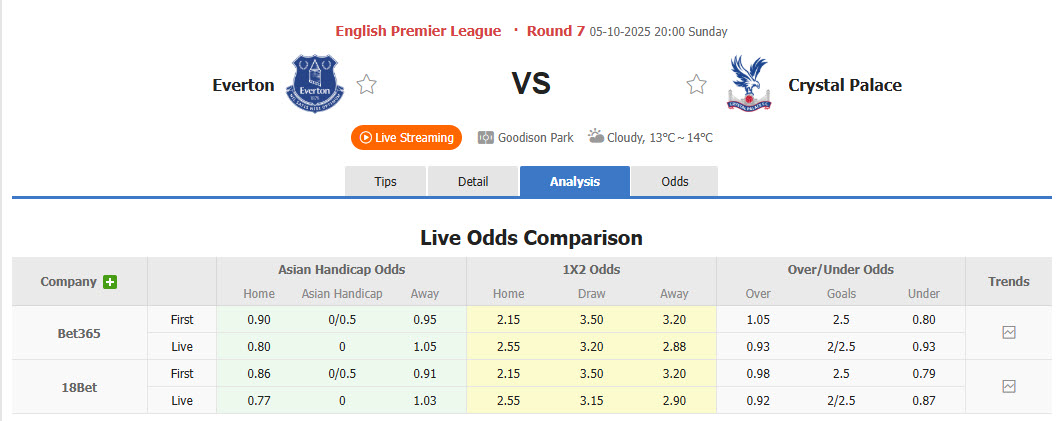Image resolution: width=1056 pixels, height=421 pixels.
Task: Click the cloudy weather icon
Action: click(x=595, y=137)
